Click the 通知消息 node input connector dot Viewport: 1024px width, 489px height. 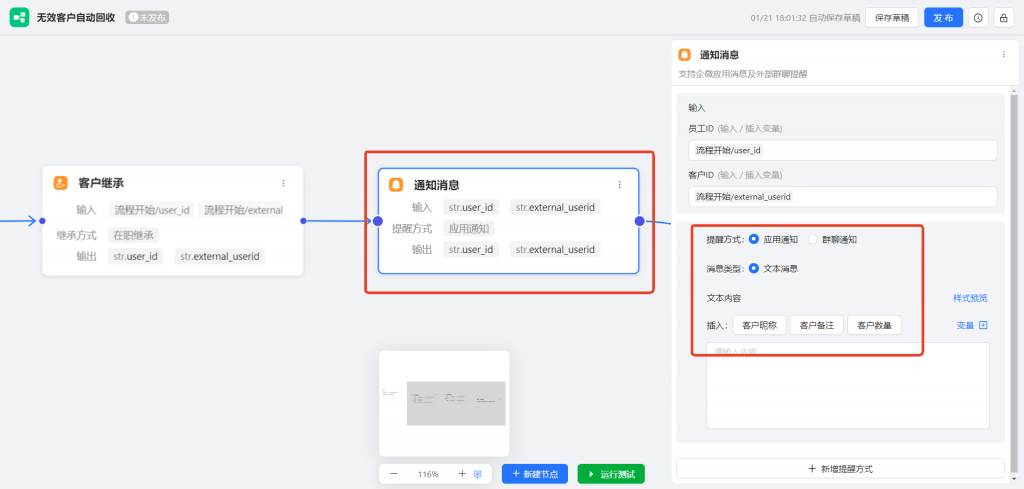(x=377, y=221)
